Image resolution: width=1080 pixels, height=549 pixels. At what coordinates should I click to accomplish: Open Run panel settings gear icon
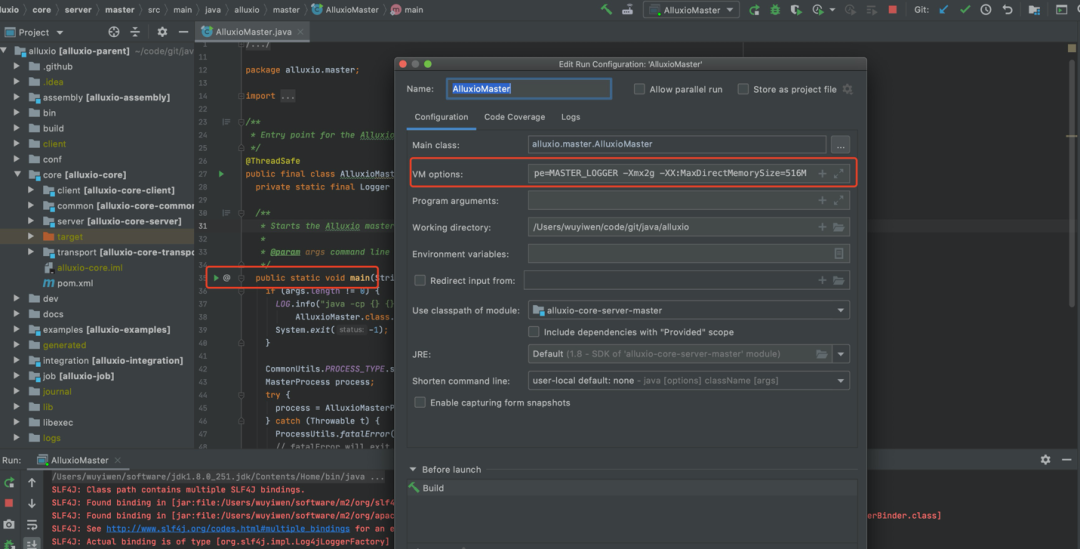(x=1046, y=459)
